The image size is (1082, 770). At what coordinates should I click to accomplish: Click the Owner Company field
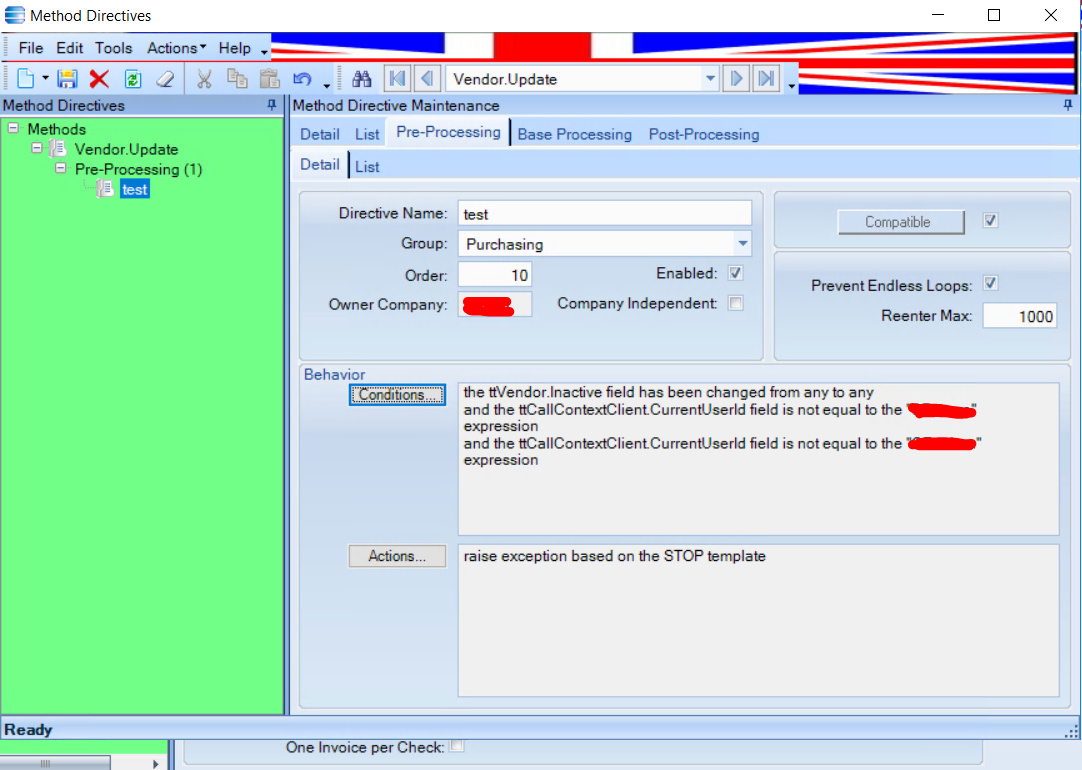tap(495, 305)
